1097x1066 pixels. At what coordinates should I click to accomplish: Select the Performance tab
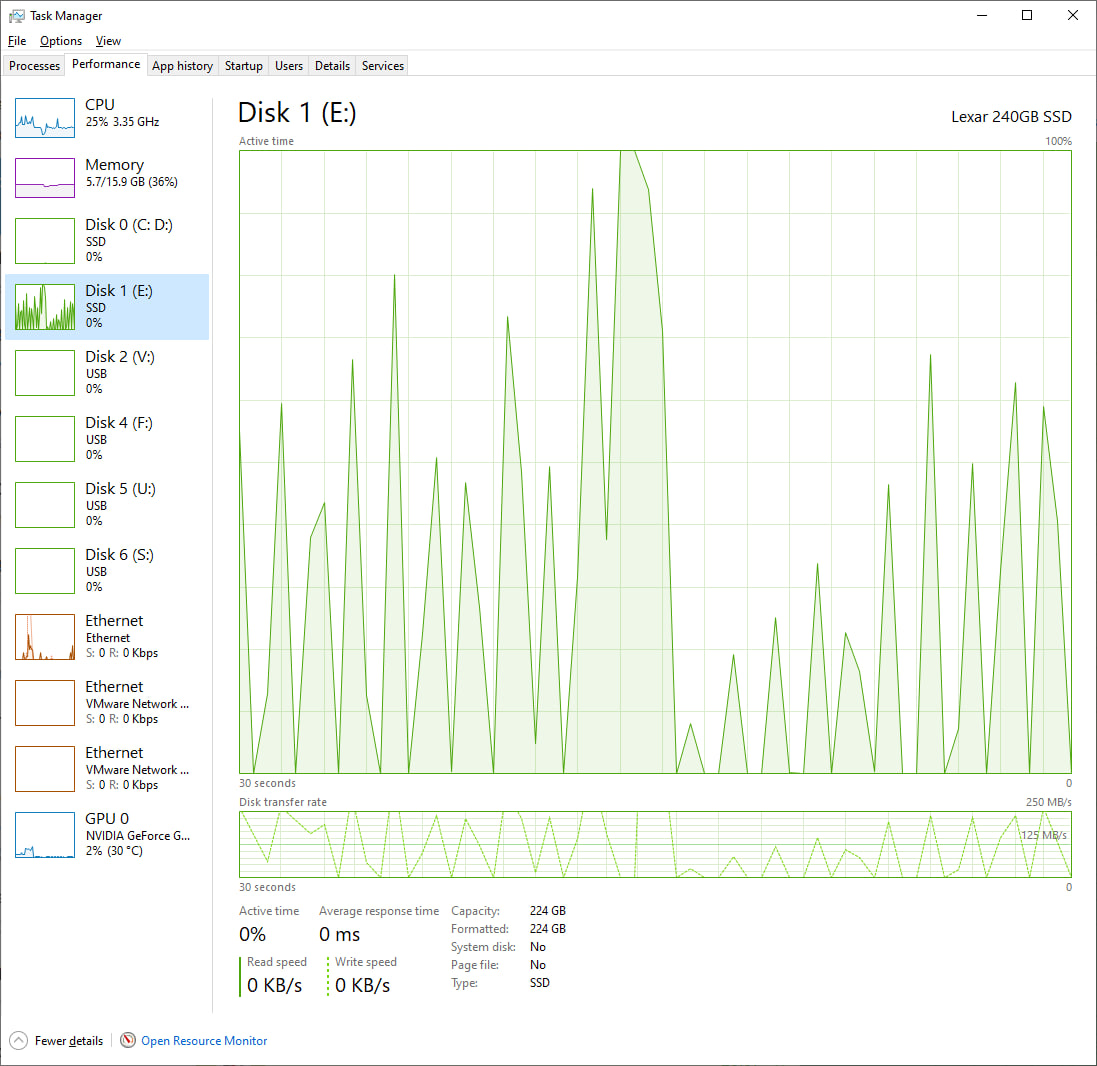106,64
